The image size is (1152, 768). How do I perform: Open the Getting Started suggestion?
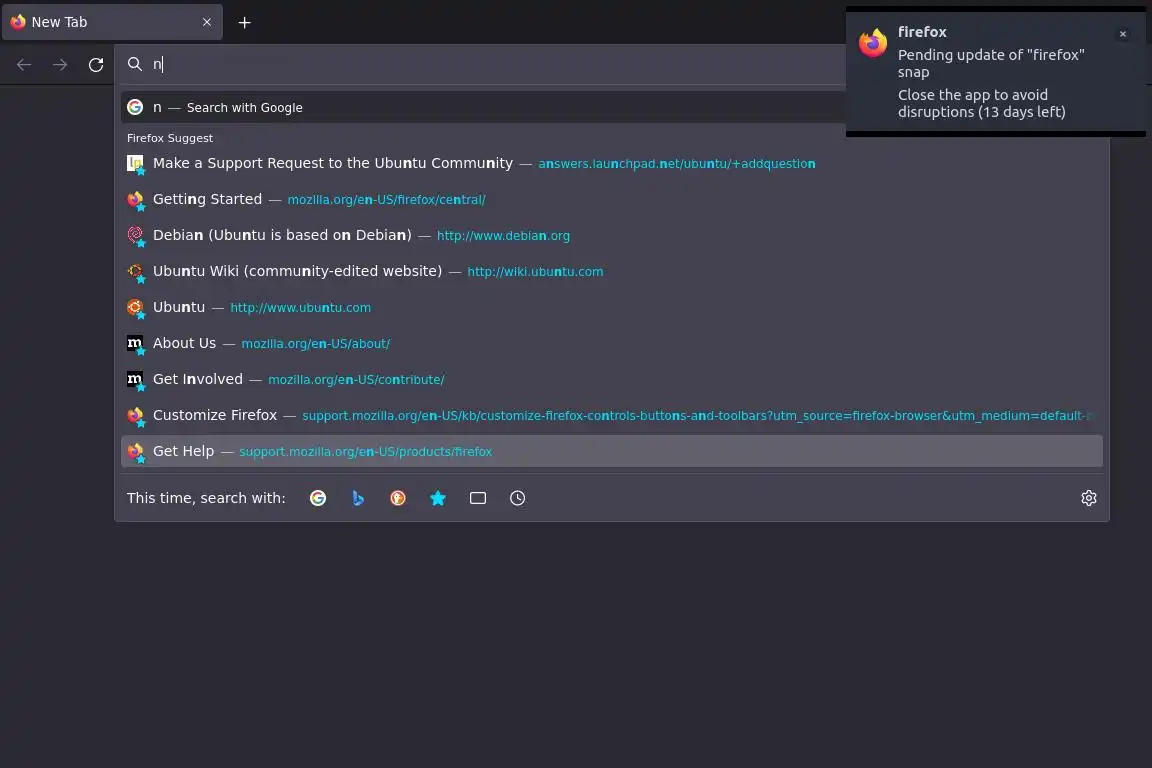612,199
